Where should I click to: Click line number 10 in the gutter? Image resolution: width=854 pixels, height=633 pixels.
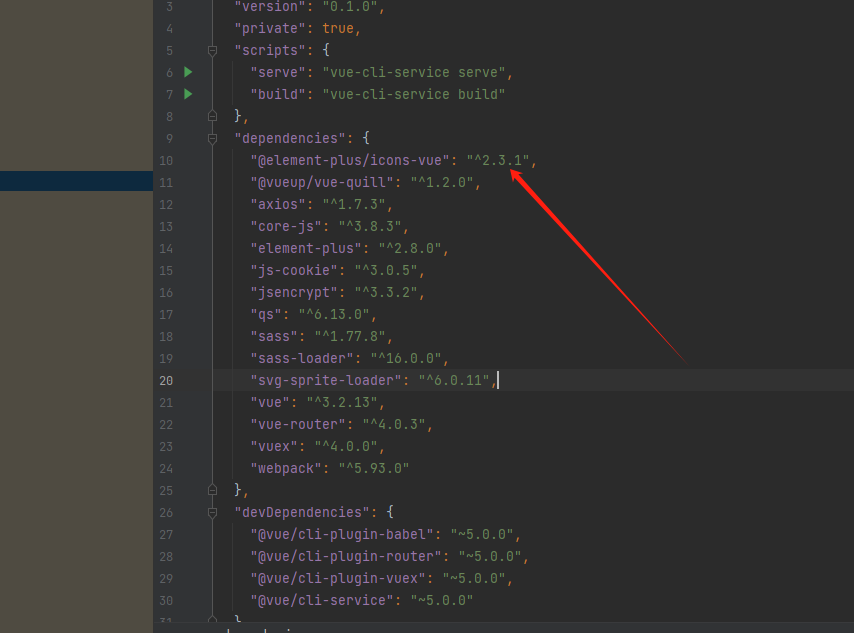tap(166, 161)
